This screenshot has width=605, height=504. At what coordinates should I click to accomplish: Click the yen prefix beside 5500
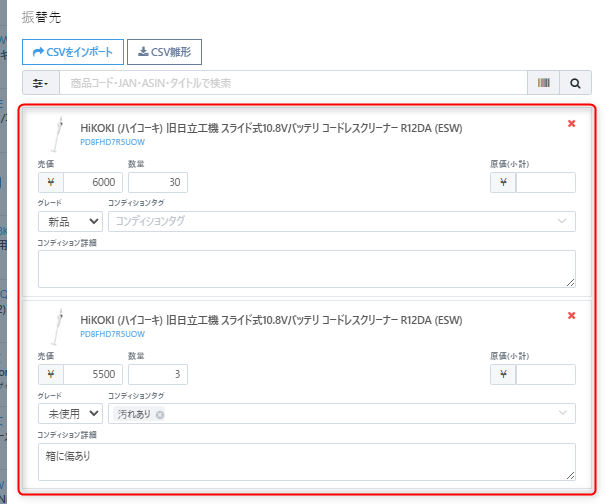pyautogui.click(x=51, y=374)
